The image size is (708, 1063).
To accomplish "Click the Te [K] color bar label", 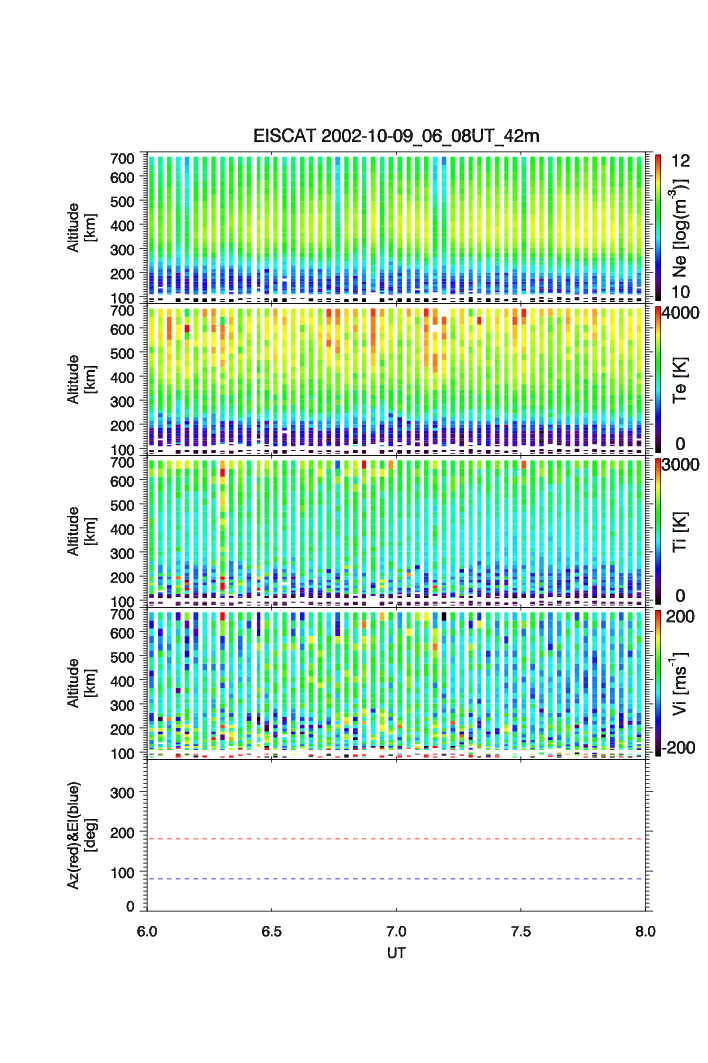I will 679,378.
